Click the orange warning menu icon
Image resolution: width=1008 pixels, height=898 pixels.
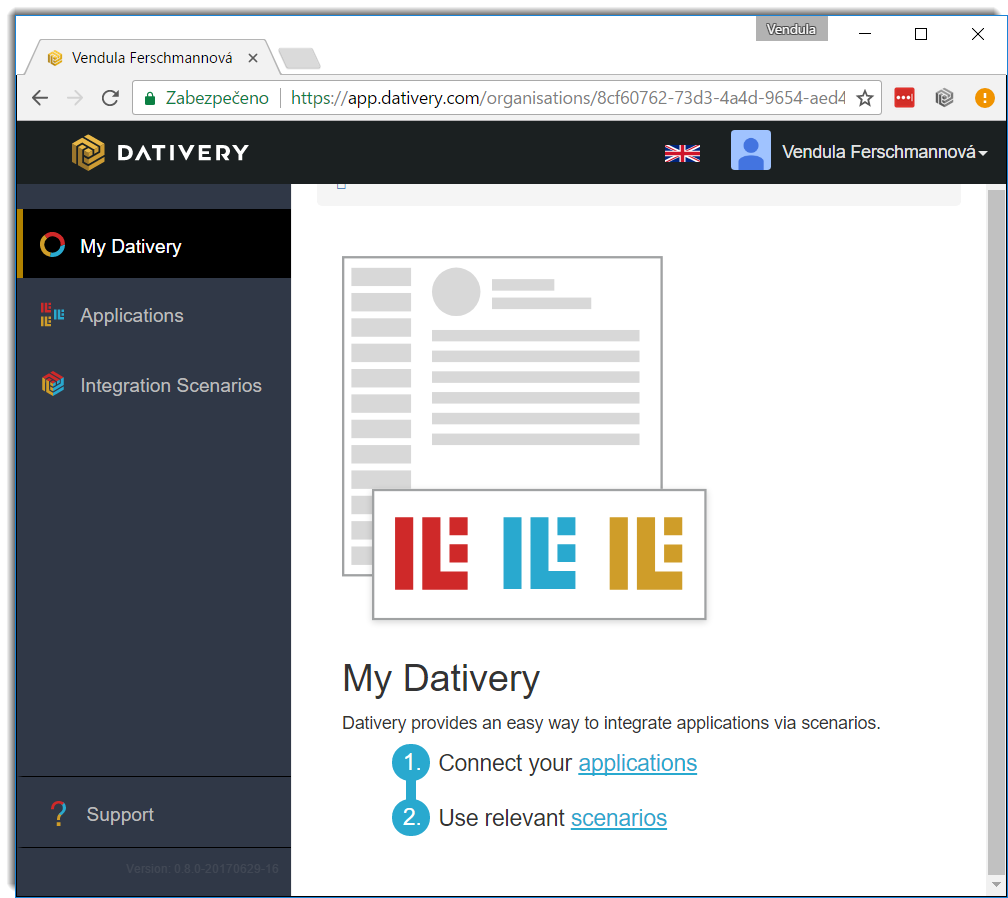pos(984,98)
